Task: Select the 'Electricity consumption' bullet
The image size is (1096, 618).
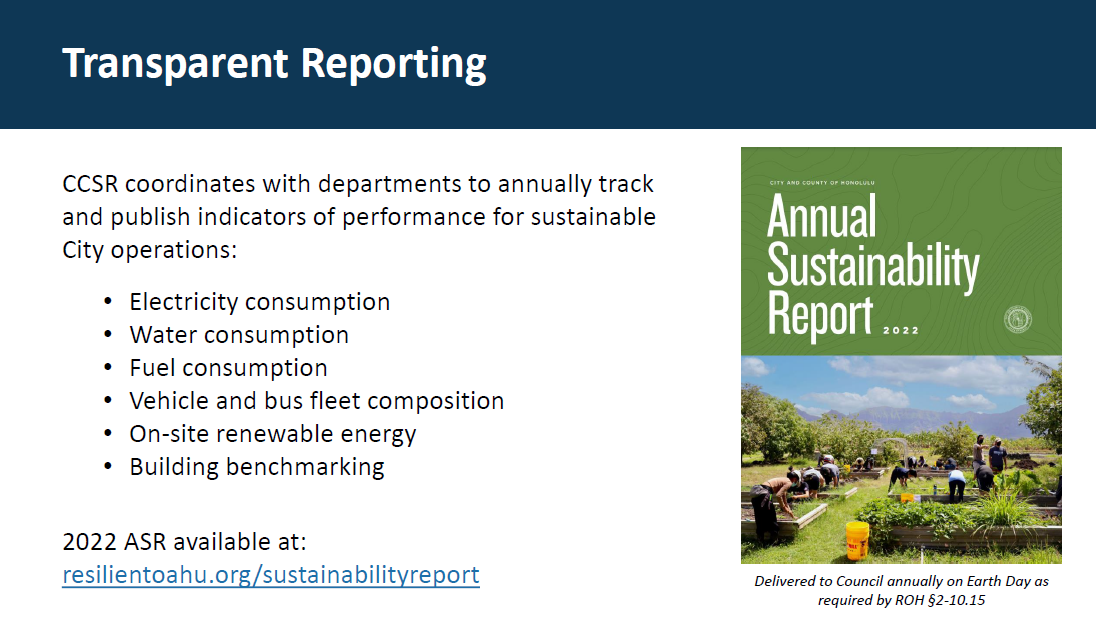Action: (x=259, y=302)
